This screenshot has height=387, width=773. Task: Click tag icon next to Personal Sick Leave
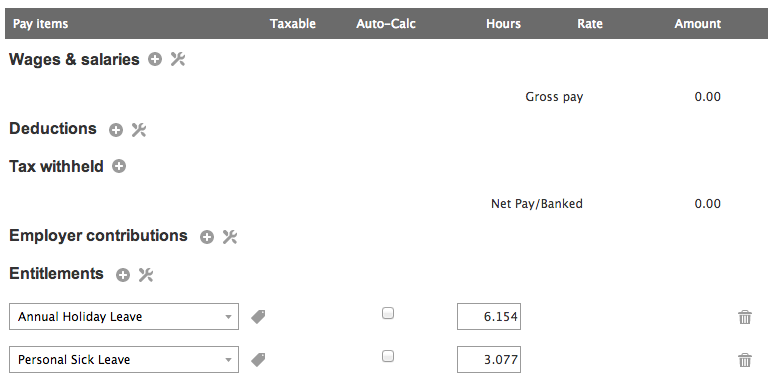coord(258,360)
